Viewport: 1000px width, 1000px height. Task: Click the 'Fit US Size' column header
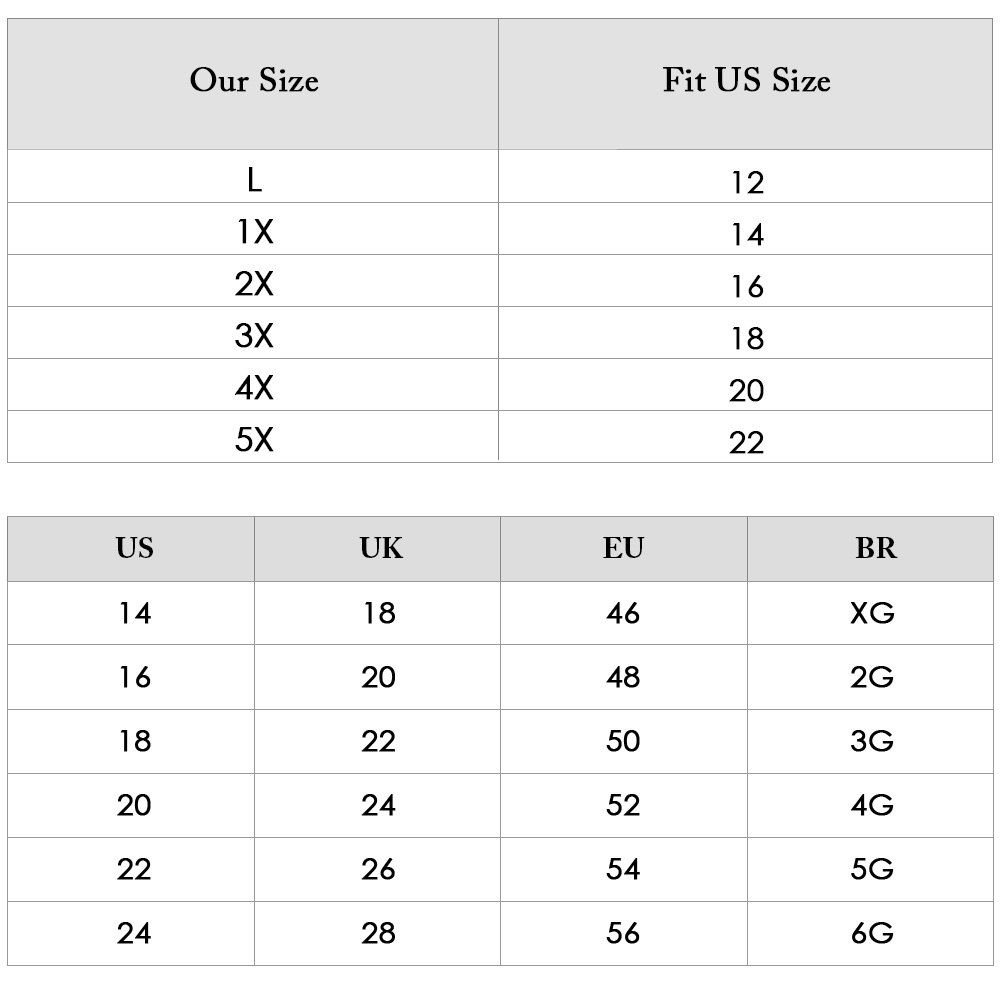tap(746, 80)
